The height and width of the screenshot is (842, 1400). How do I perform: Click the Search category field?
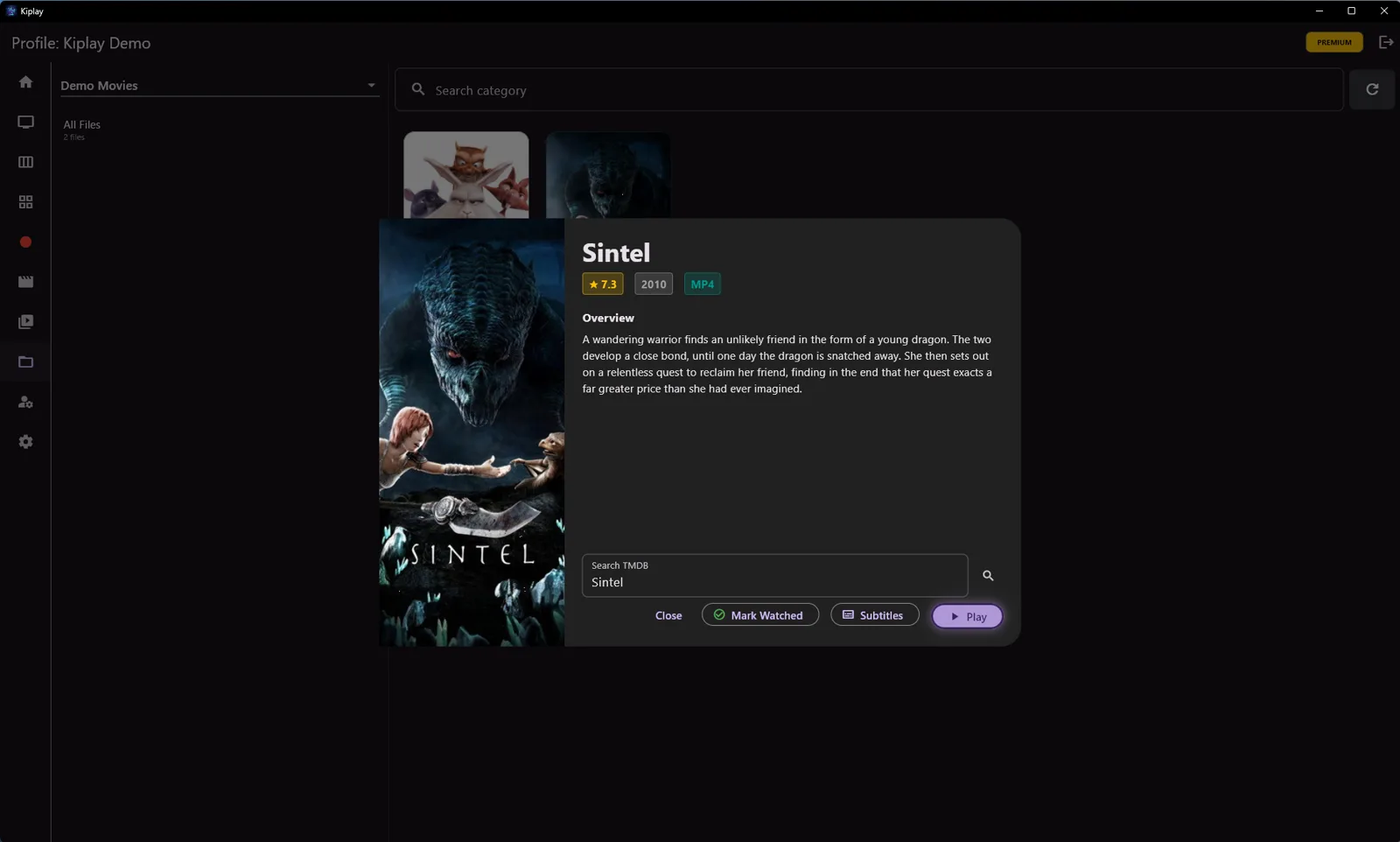[869, 90]
